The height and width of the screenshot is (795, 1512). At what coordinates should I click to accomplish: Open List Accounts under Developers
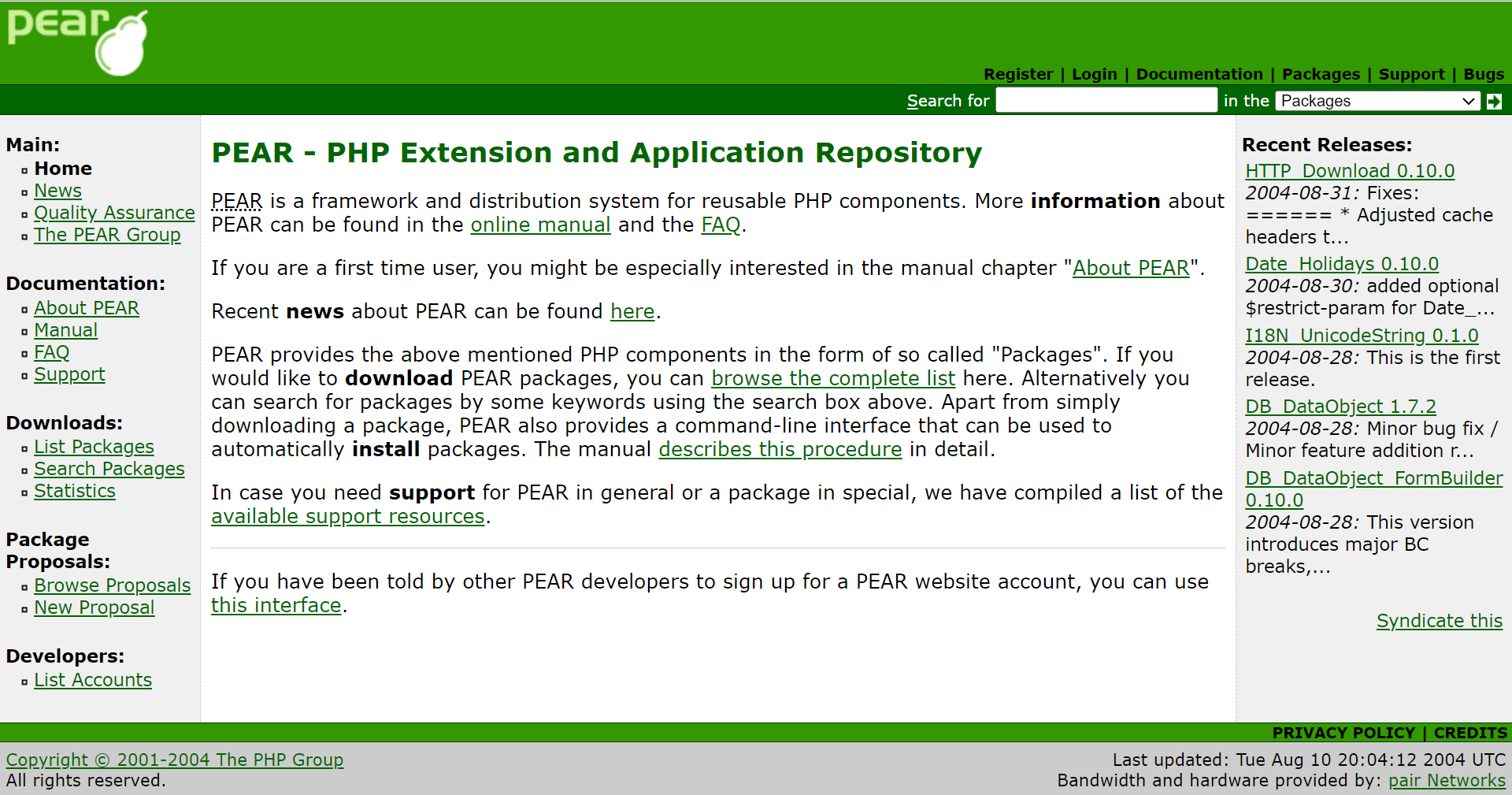(x=93, y=680)
